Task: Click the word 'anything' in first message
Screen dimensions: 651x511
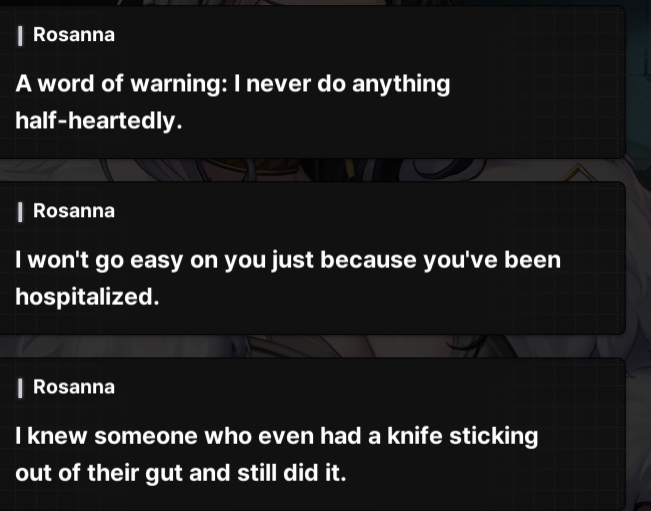Action: (401, 85)
